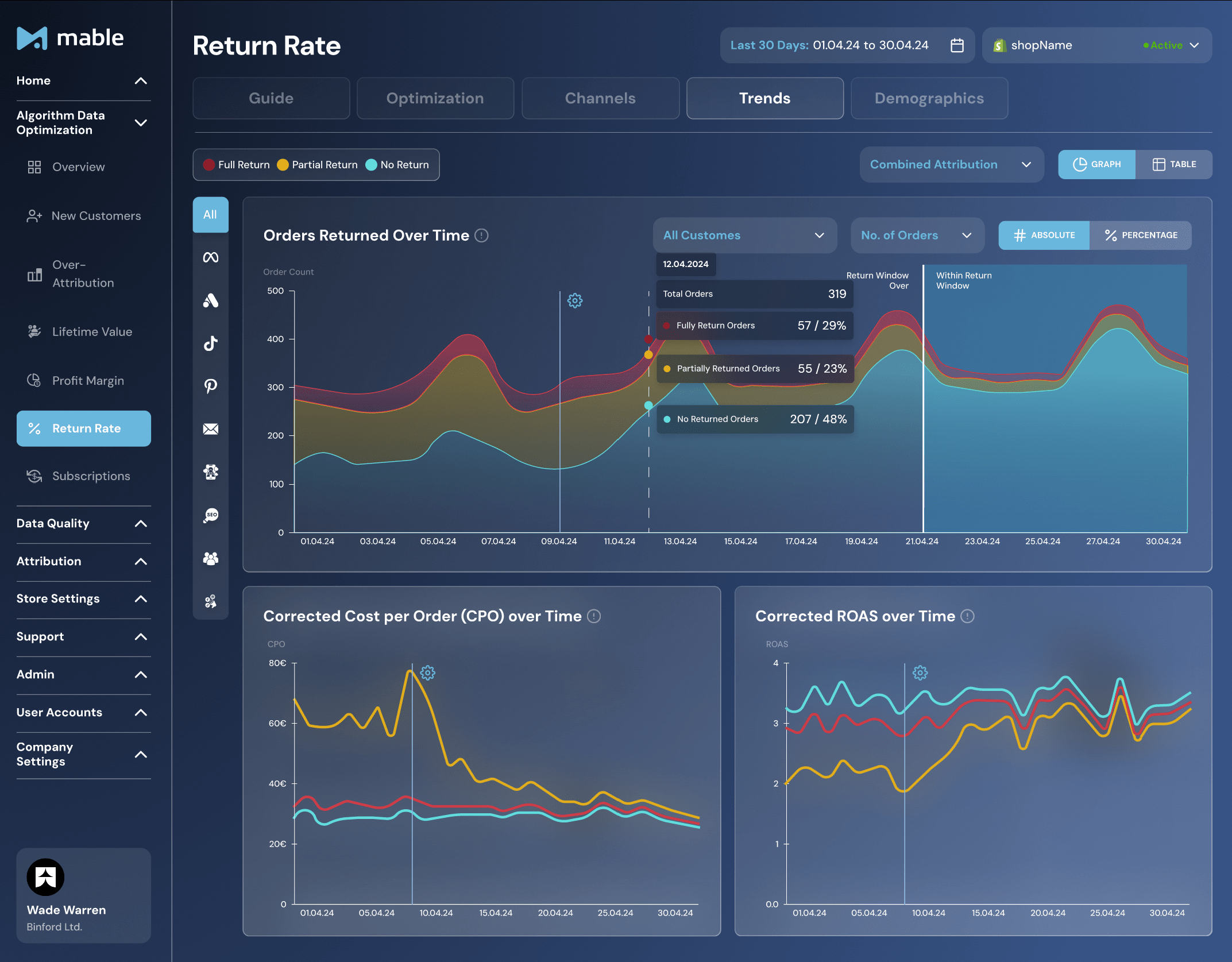Open the calendar date picker icon
This screenshot has width=1232, height=962.
(x=956, y=45)
